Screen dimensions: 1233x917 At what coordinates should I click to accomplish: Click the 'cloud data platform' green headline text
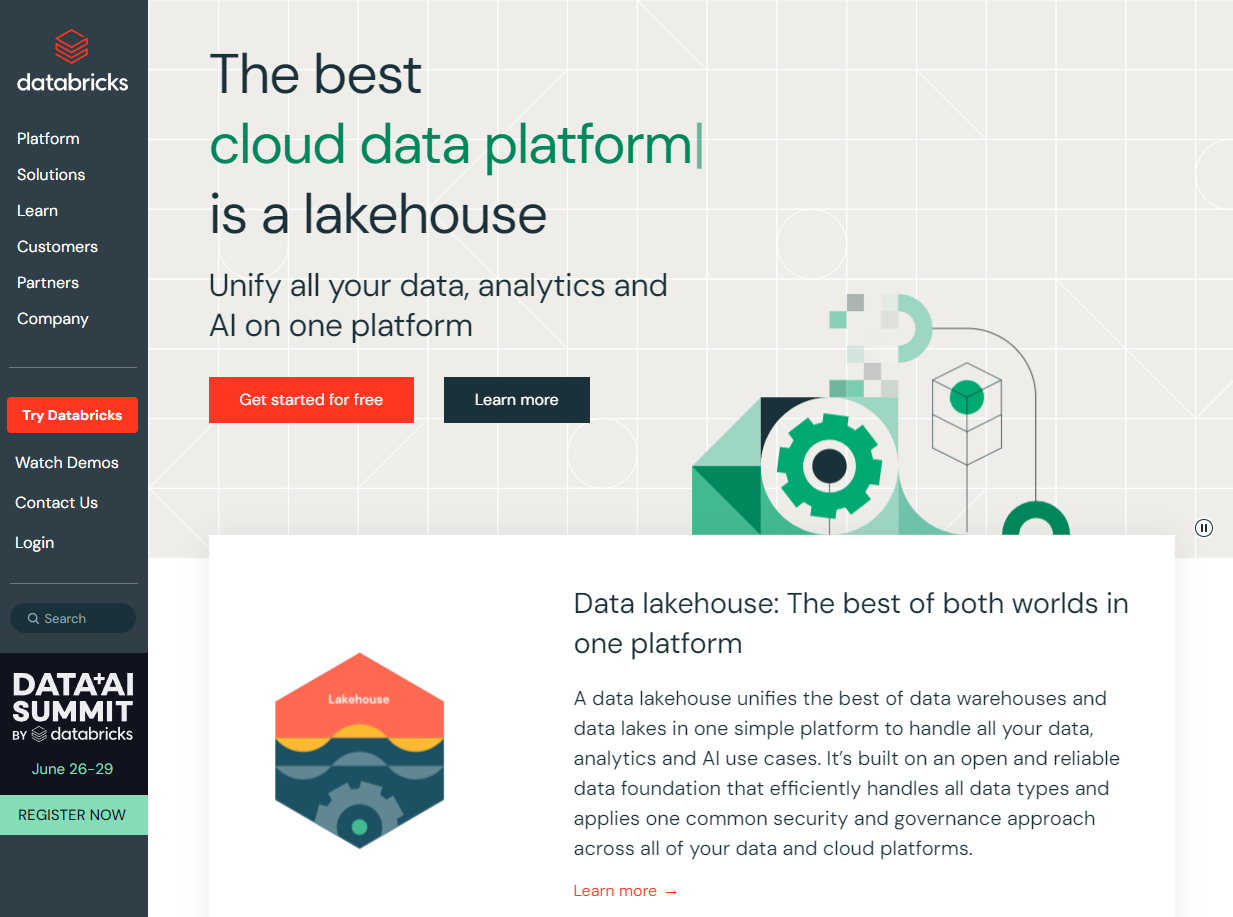click(452, 145)
